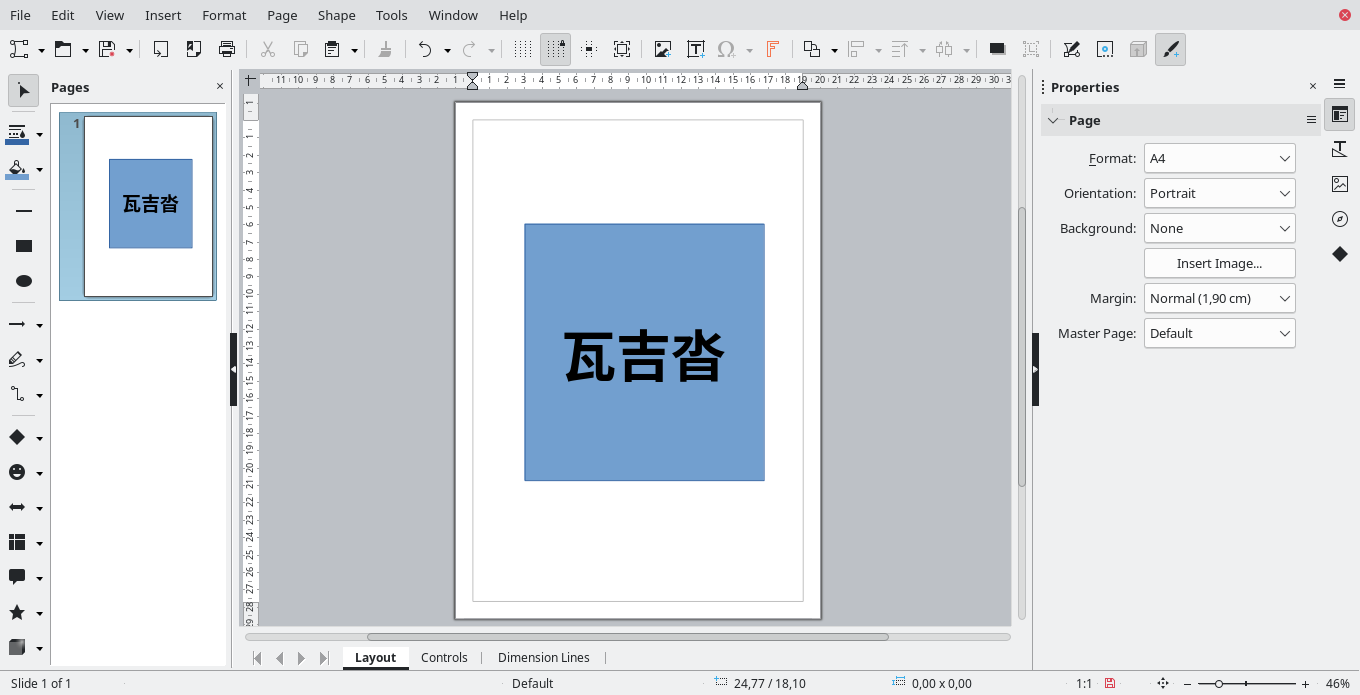Open the Gallery panel in sidebar

(x=1339, y=184)
